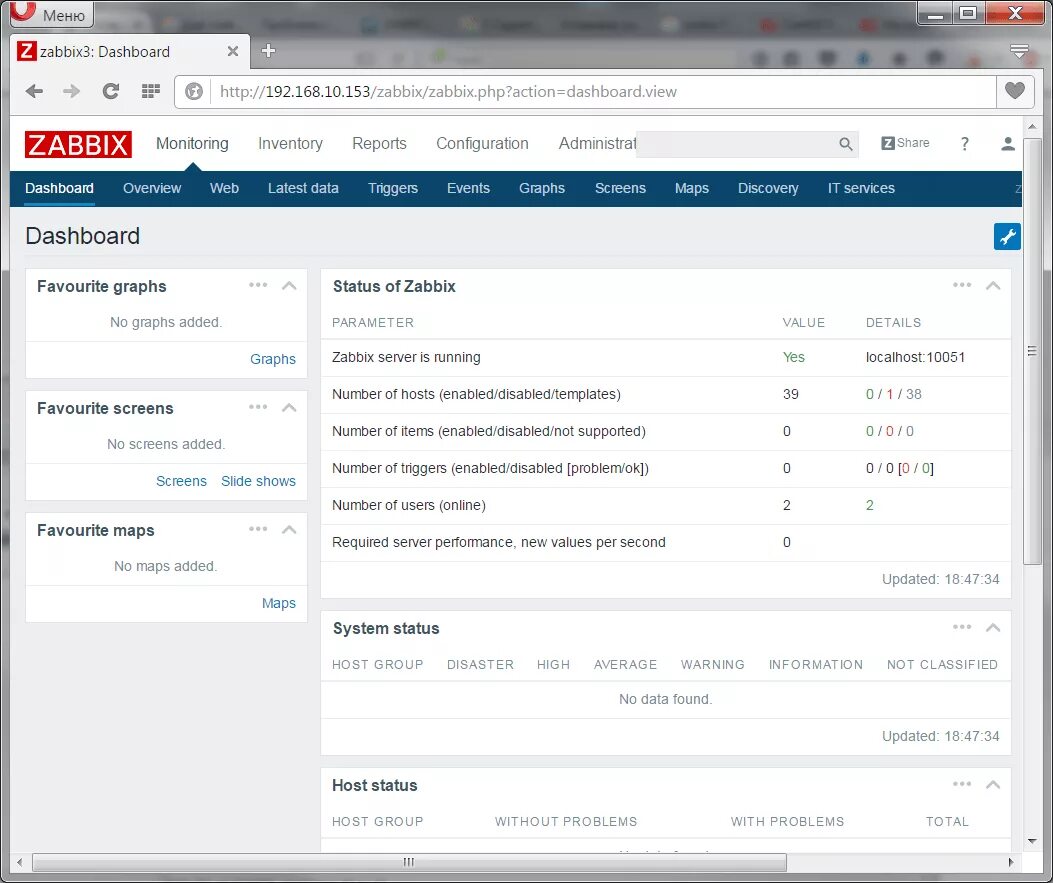Click the vertical scrollbar down arrow
The image size is (1053, 883).
[x=1032, y=841]
